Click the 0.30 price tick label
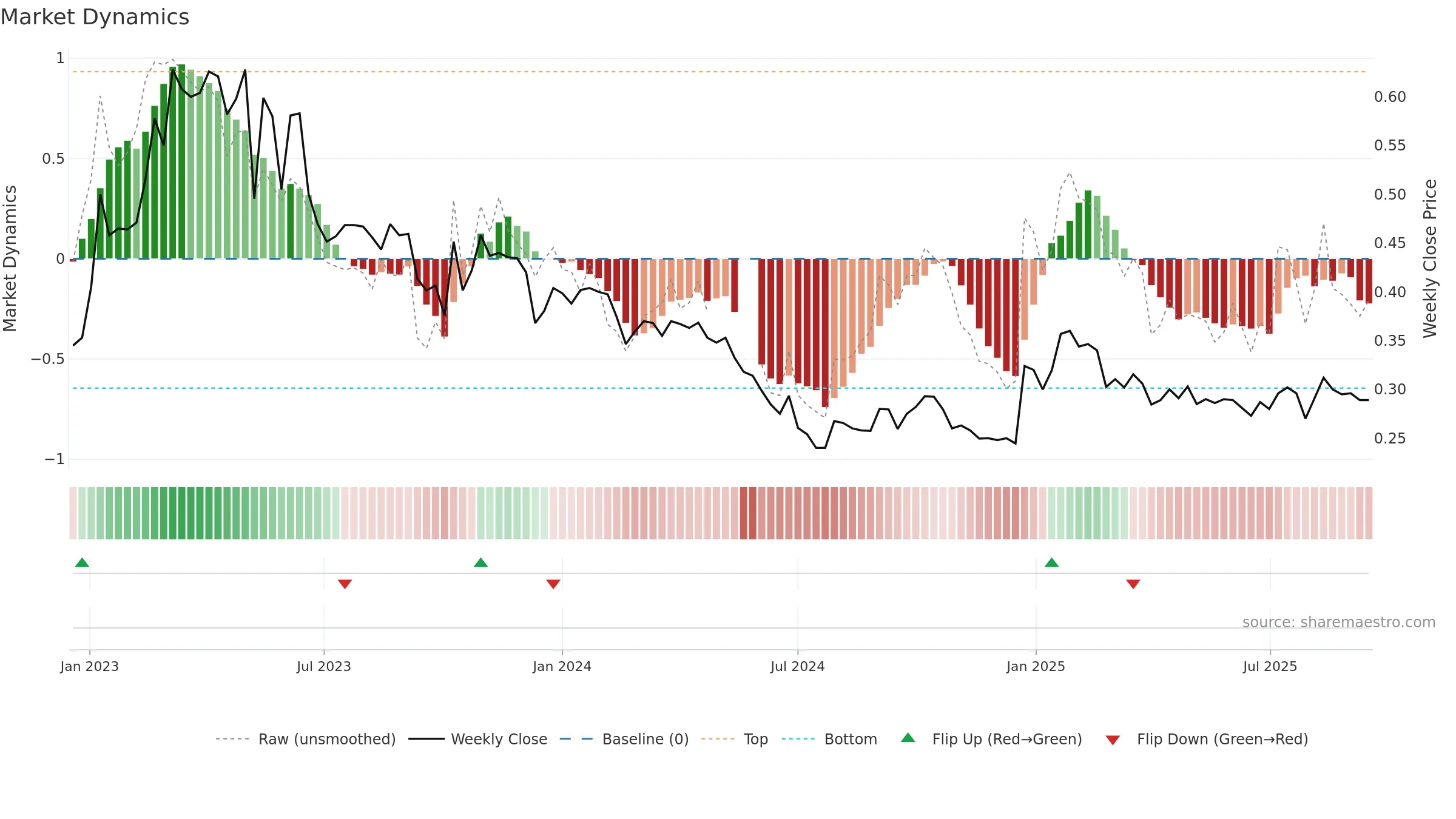This screenshot has height=819, width=1456. point(1390,389)
